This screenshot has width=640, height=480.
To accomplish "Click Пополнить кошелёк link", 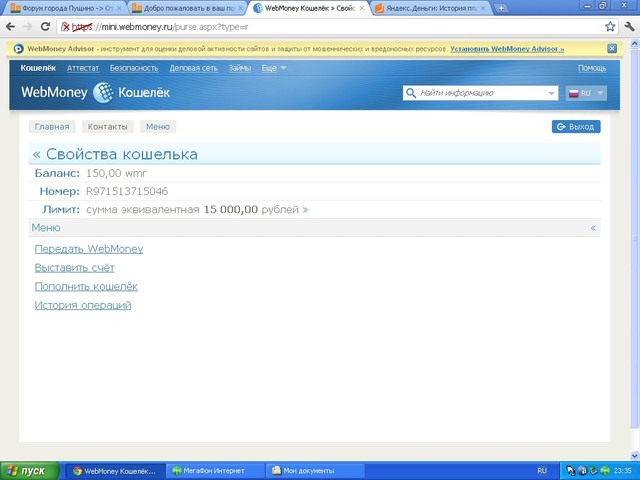I will tap(86, 287).
